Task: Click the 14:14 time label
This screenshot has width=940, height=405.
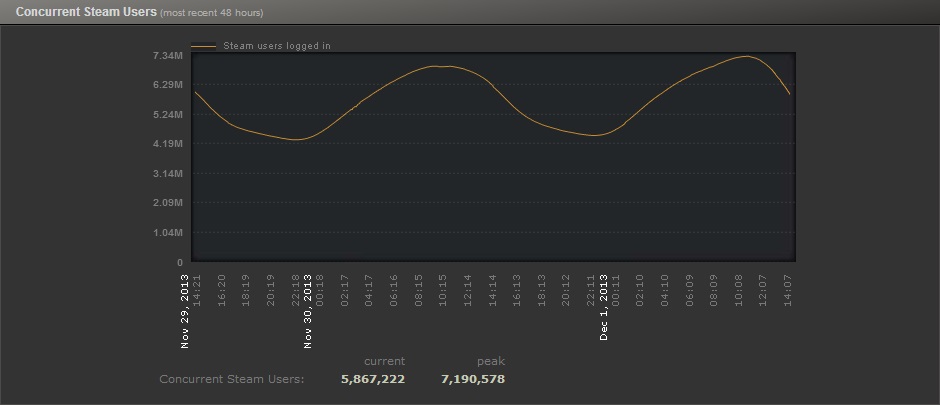Action: tap(493, 291)
